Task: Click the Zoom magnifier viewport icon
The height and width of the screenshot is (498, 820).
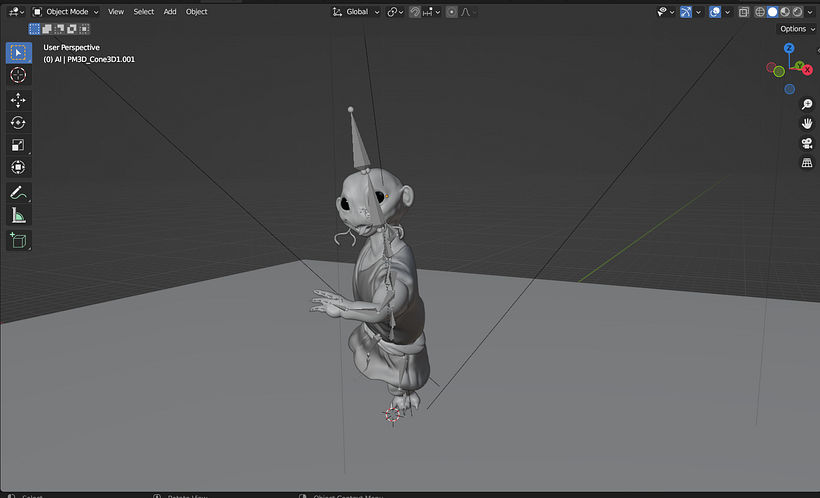Action: pos(807,104)
